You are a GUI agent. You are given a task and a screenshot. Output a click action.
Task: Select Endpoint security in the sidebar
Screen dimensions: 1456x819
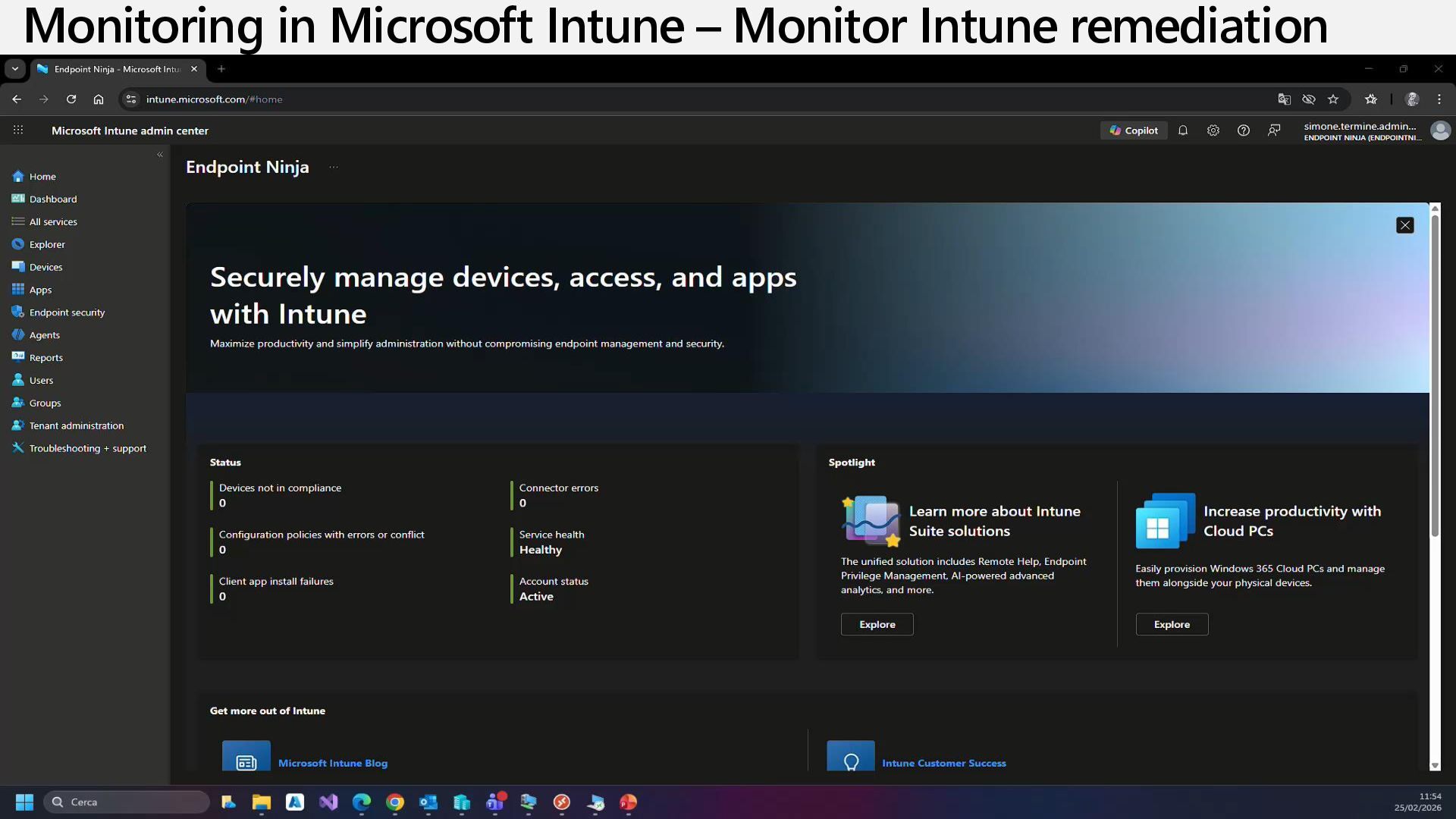pyautogui.click(x=67, y=312)
